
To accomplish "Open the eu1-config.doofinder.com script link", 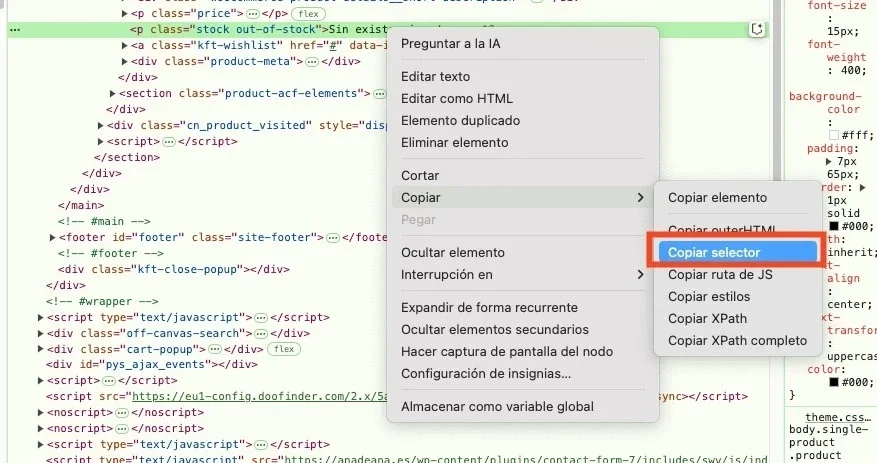I will point(260,396).
